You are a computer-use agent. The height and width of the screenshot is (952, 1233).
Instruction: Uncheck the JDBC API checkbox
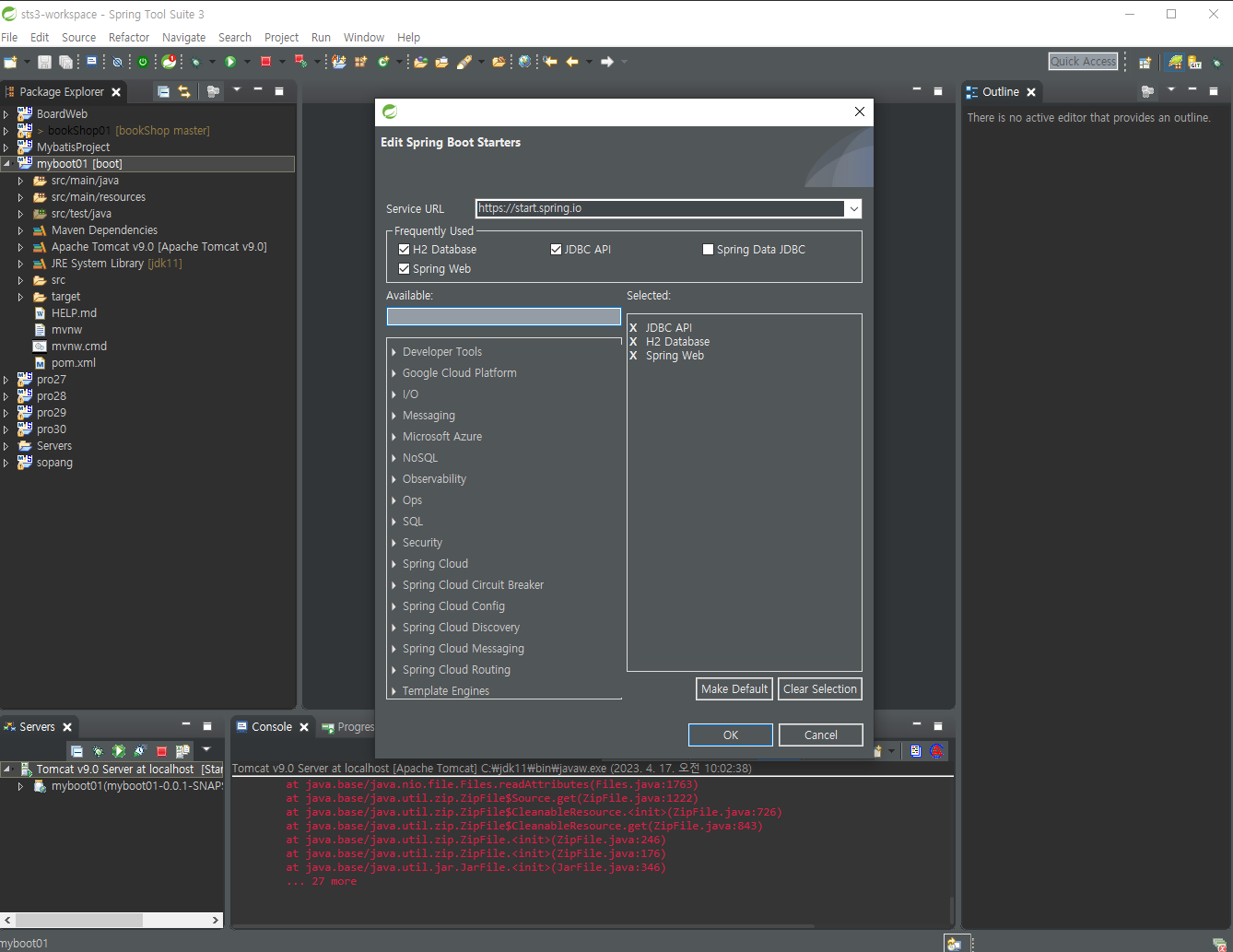click(556, 250)
